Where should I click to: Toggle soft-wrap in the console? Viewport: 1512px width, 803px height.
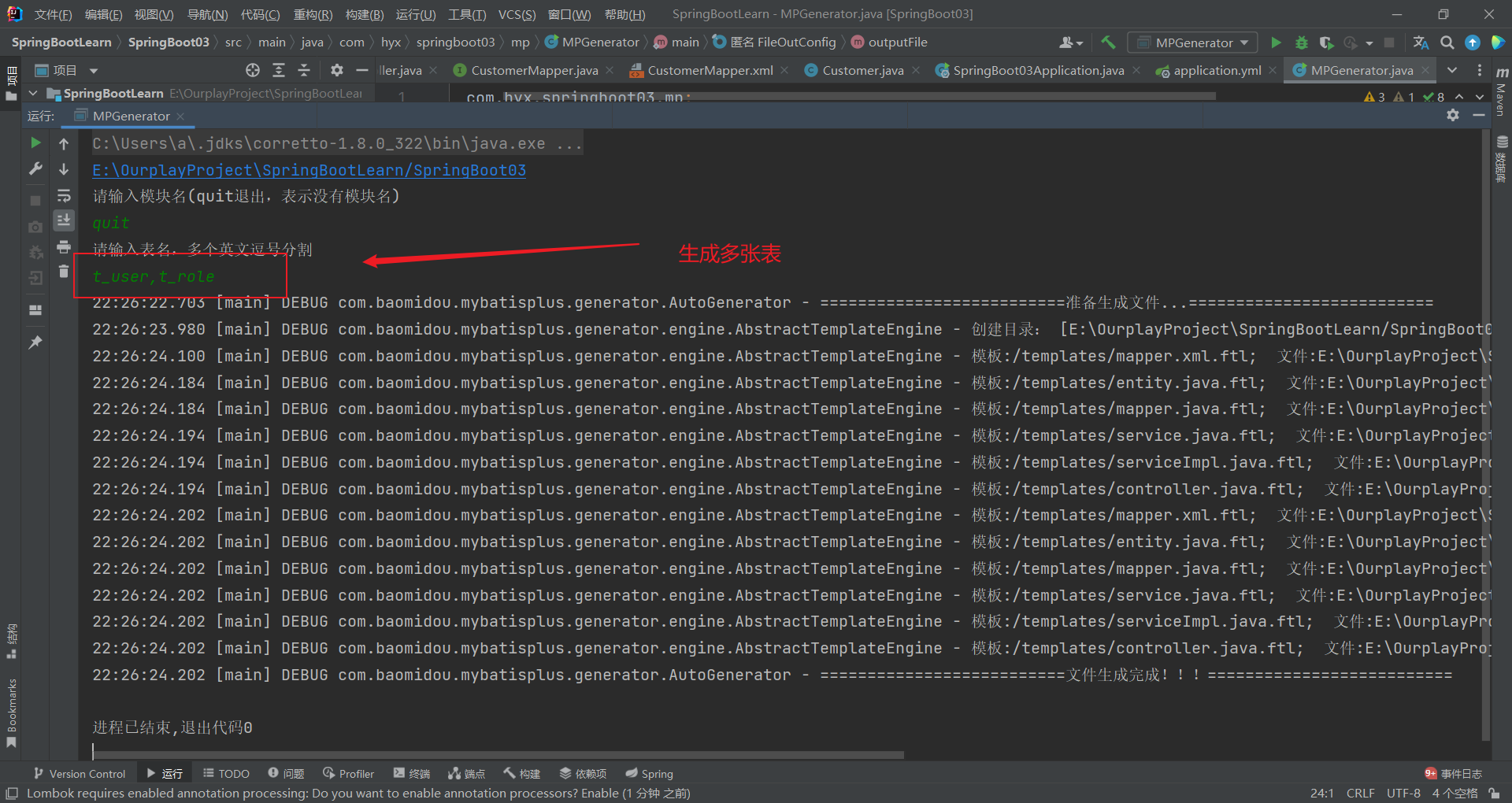pos(64,195)
